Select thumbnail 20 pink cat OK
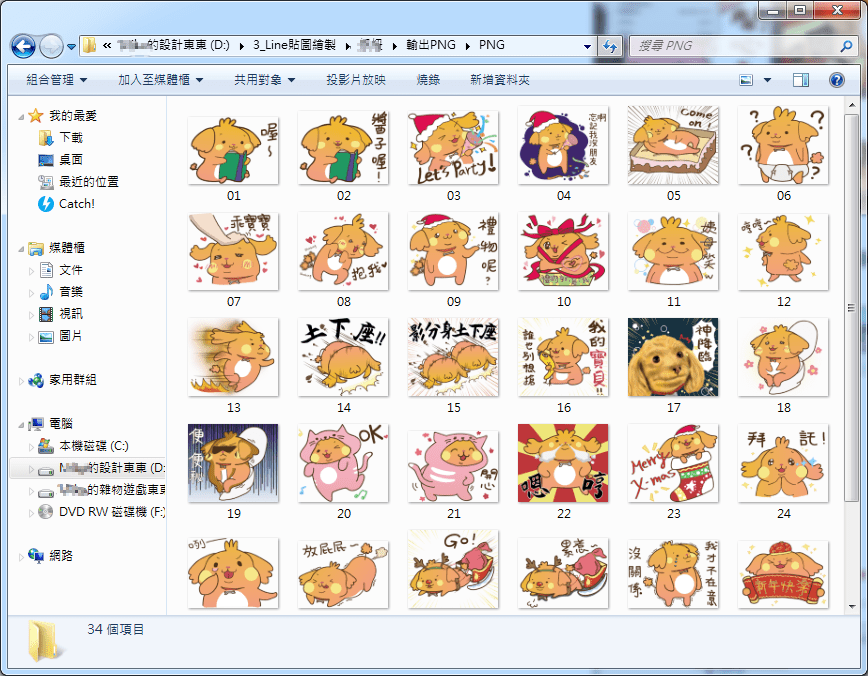 343,463
